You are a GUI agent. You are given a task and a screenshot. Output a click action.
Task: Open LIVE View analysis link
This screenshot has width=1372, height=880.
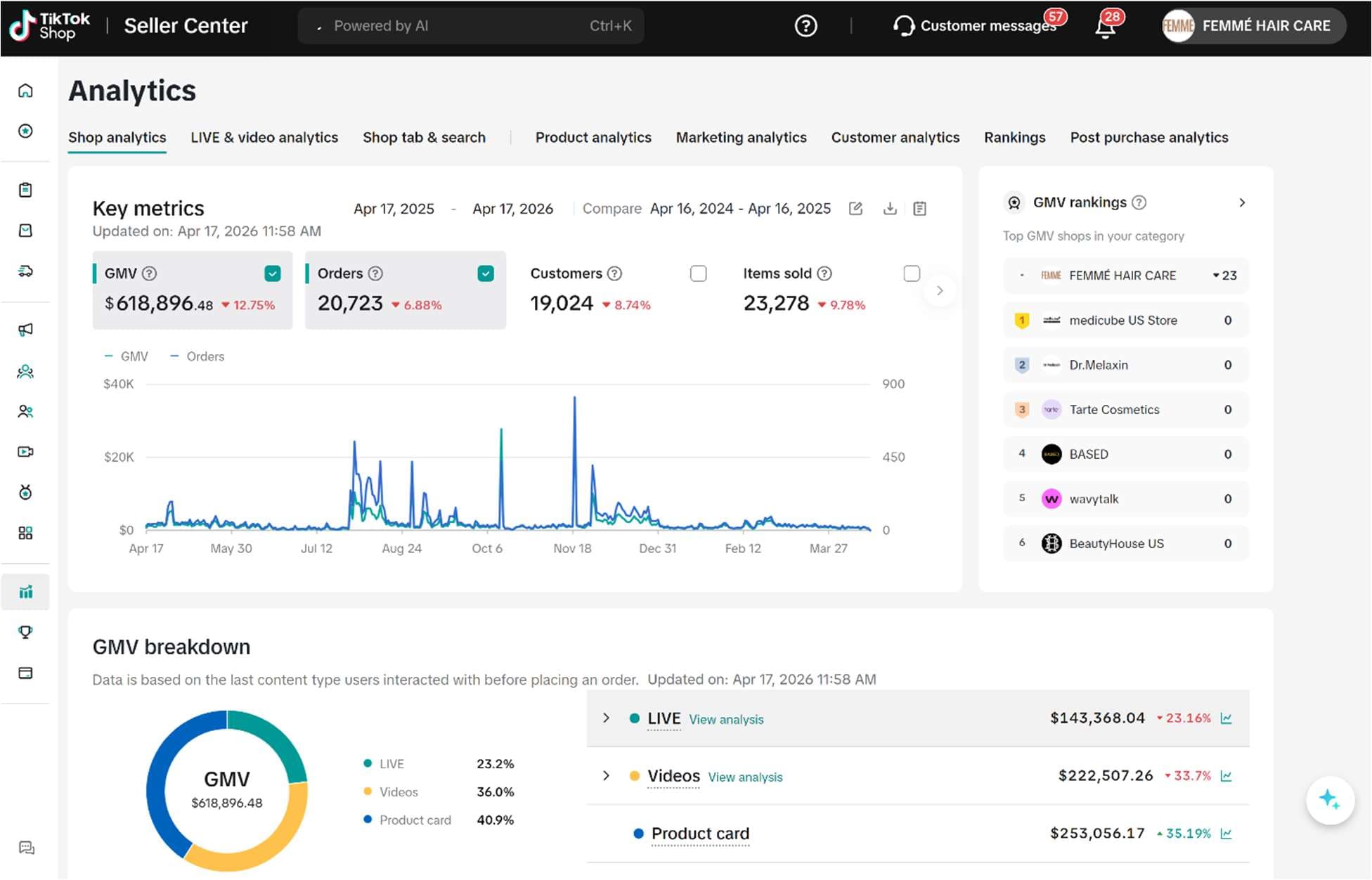726,720
